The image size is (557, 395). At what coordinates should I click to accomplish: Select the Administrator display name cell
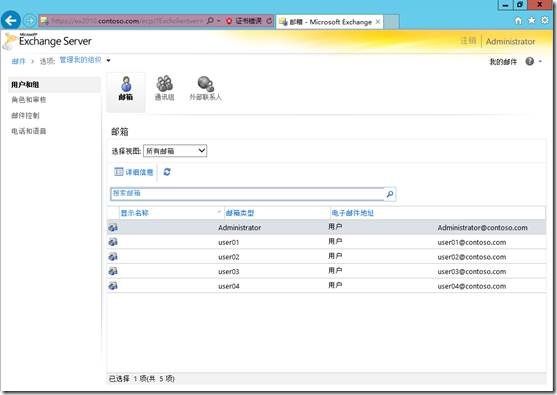pyautogui.click(x=239, y=228)
